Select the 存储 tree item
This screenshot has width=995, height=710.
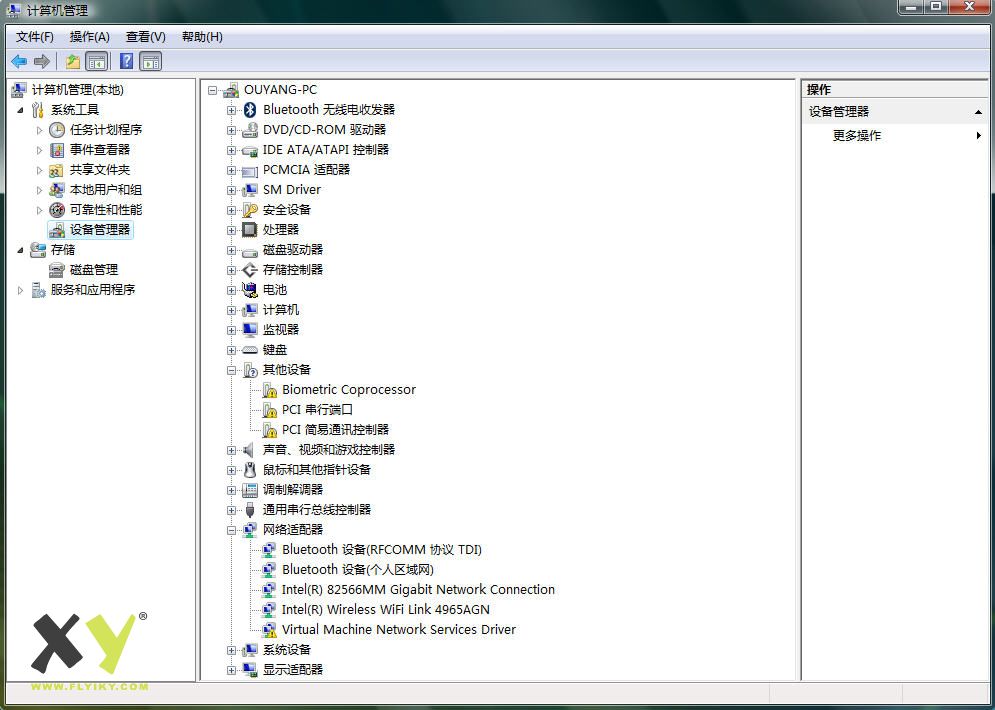63,250
